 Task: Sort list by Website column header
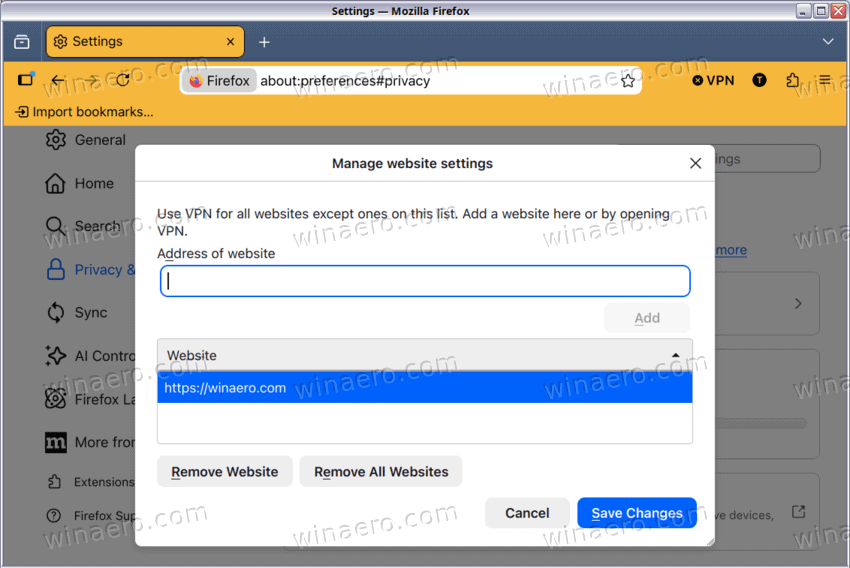(424, 355)
